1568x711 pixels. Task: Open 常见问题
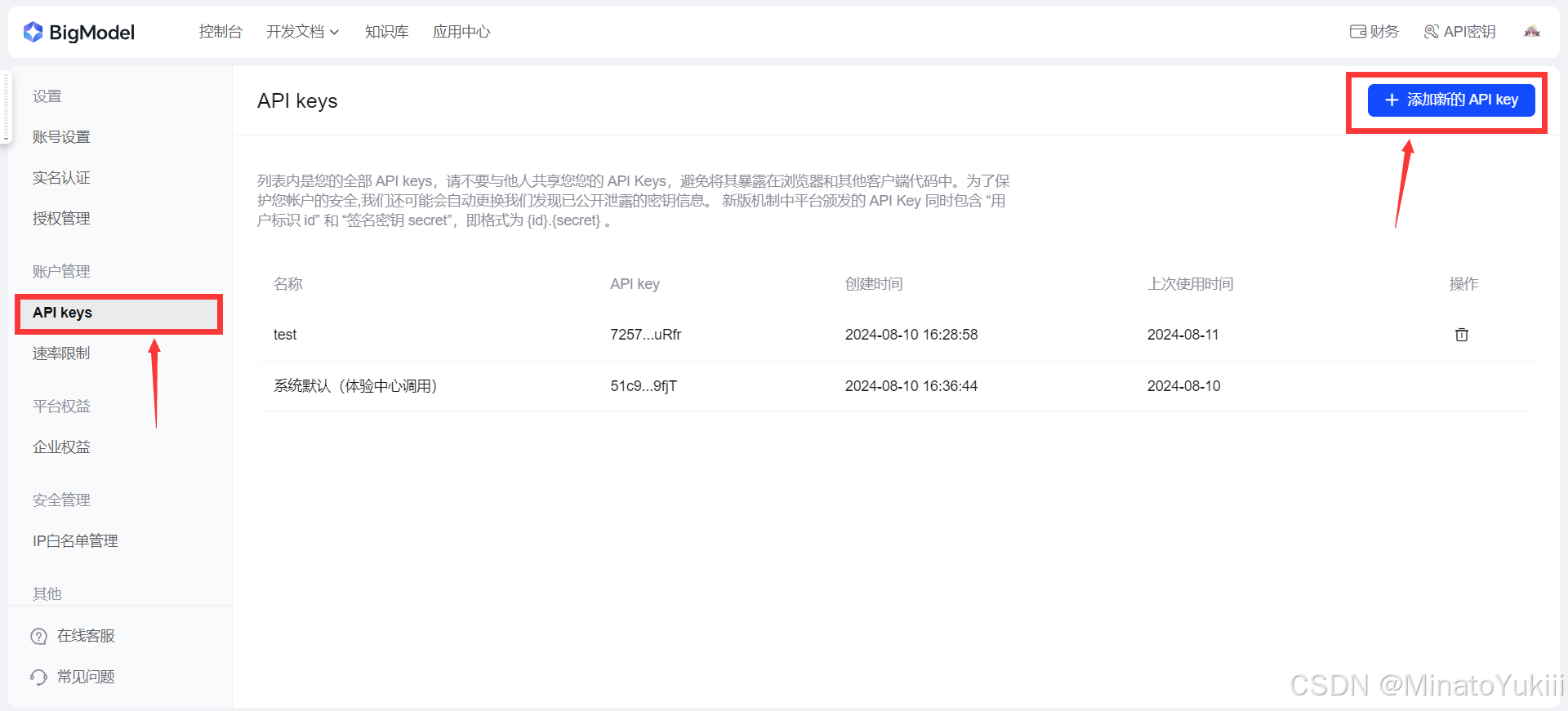pos(73,677)
